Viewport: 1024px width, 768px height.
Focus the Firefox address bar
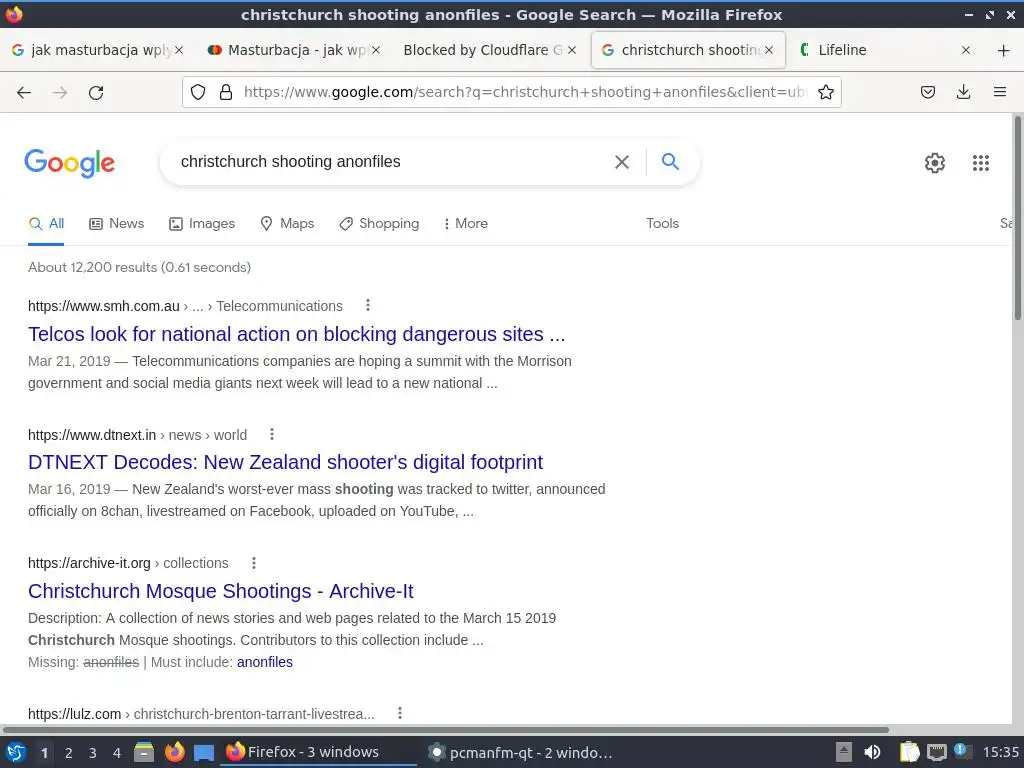(x=525, y=92)
